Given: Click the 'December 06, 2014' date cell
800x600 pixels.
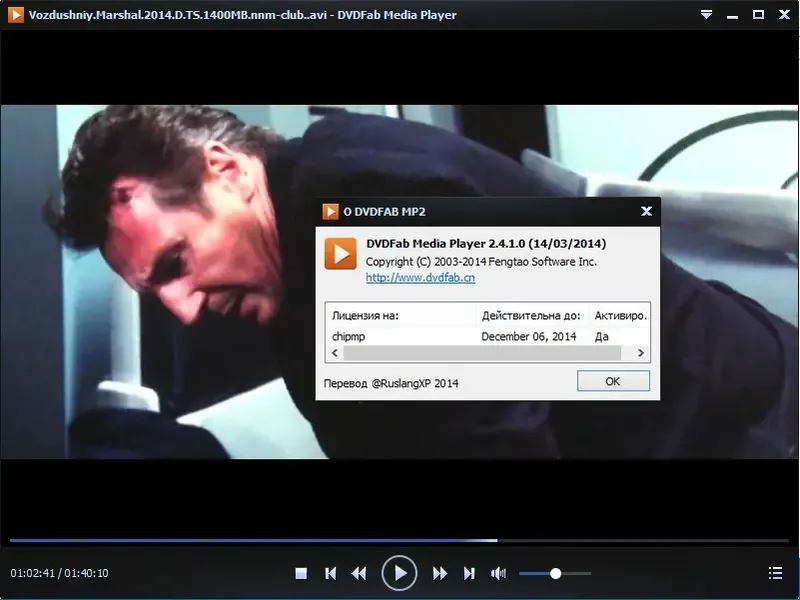Looking at the screenshot, I should [529, 336].
